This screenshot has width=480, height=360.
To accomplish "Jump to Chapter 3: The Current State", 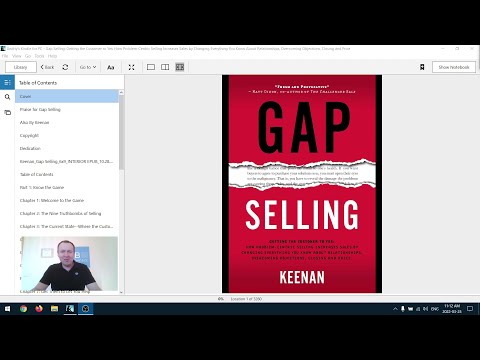I will [67, 226].
